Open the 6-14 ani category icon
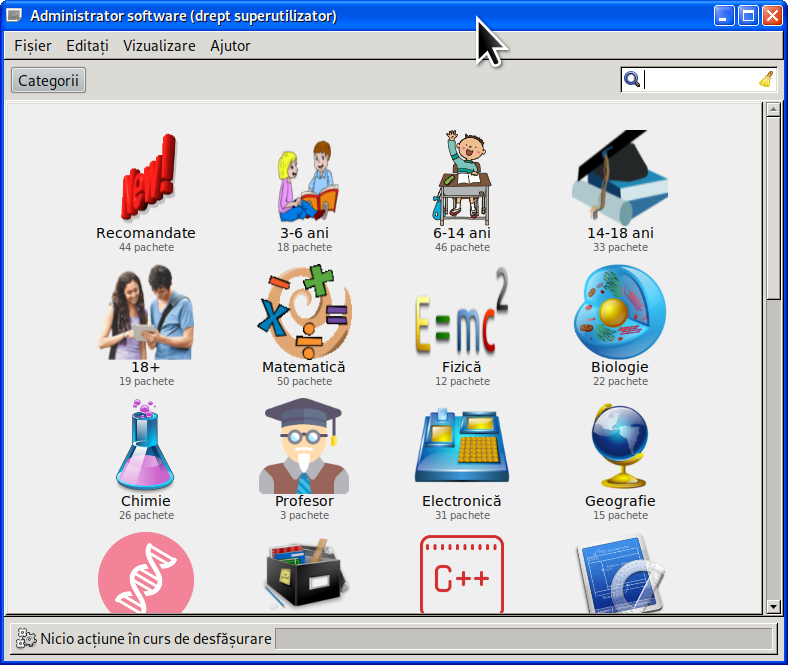 [462, 177]
